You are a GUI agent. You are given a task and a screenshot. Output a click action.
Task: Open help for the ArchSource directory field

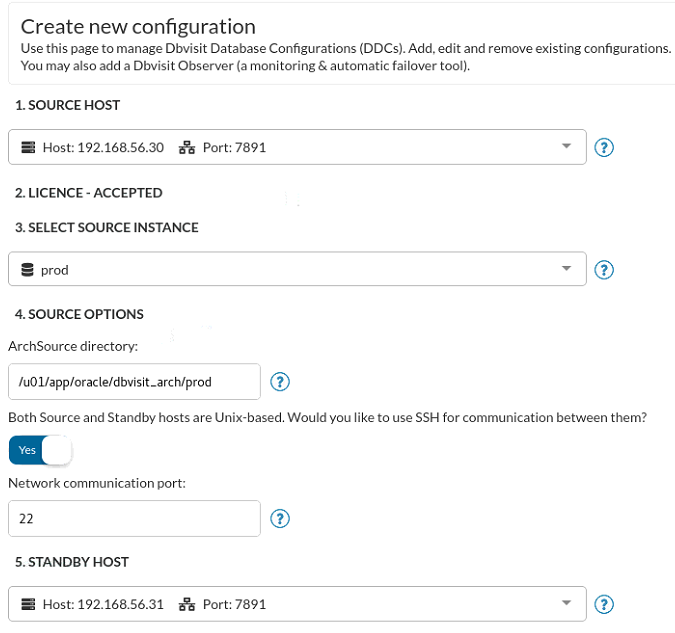280,382
